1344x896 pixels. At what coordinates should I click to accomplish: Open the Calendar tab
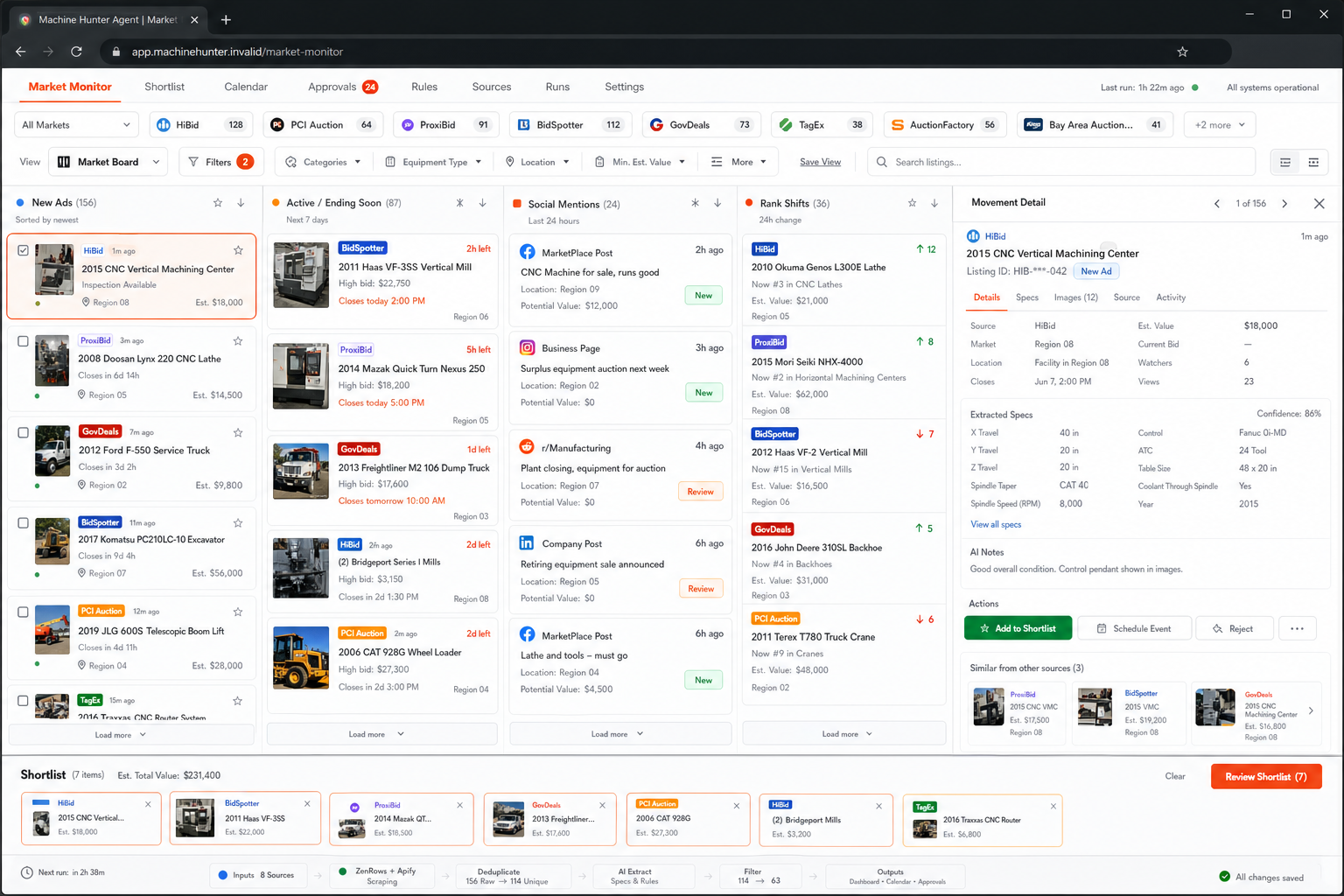click(246, 87)
